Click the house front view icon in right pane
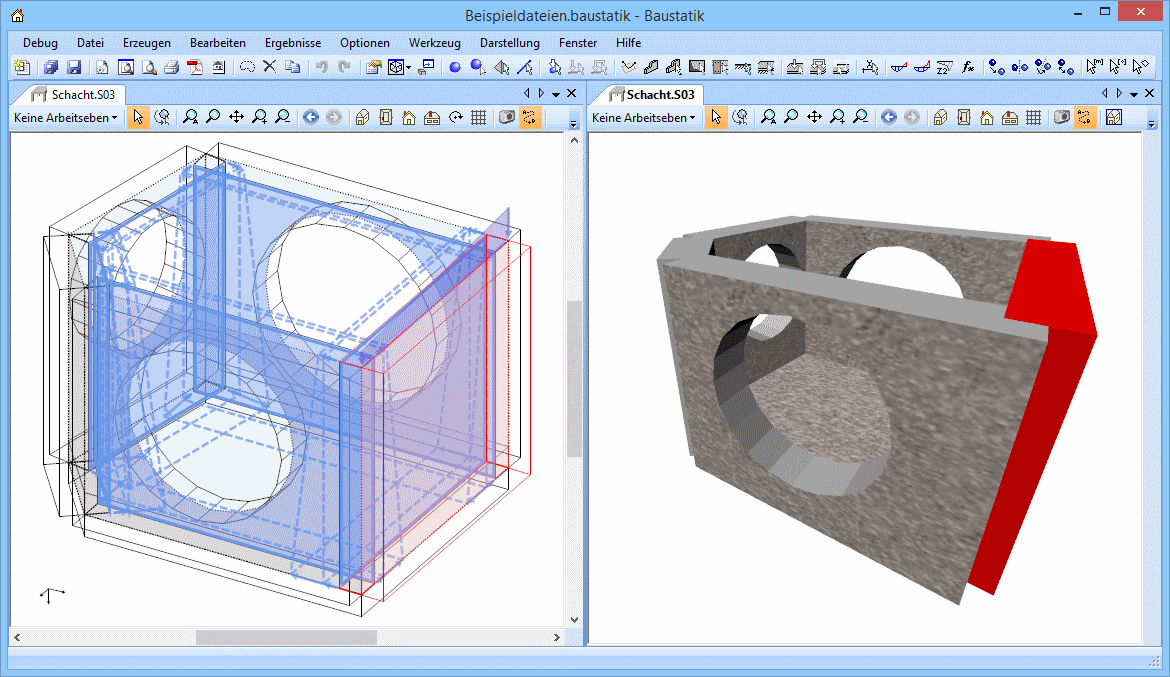1170x677 pixels. [987, 118]
